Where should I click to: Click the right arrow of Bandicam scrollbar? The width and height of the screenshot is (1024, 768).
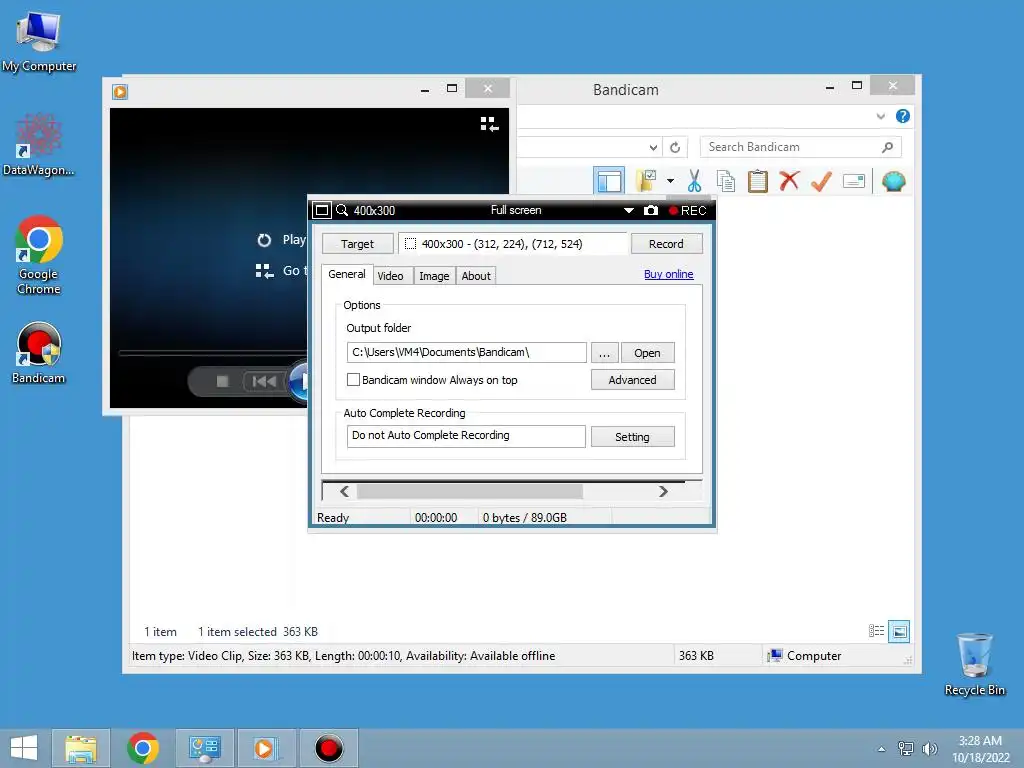click(x=663, y=491)
